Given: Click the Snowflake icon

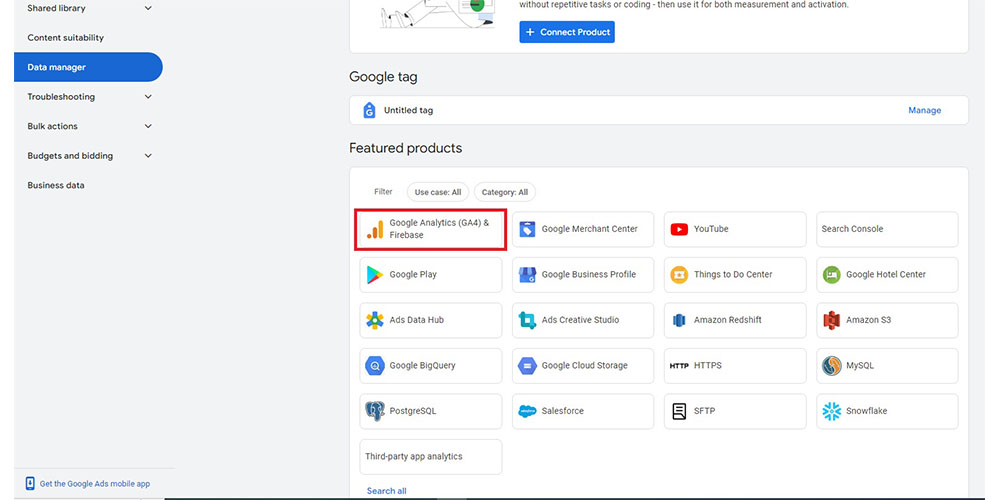Looking at the screenshot, I should pyautogui.click(x=832, y=411).
